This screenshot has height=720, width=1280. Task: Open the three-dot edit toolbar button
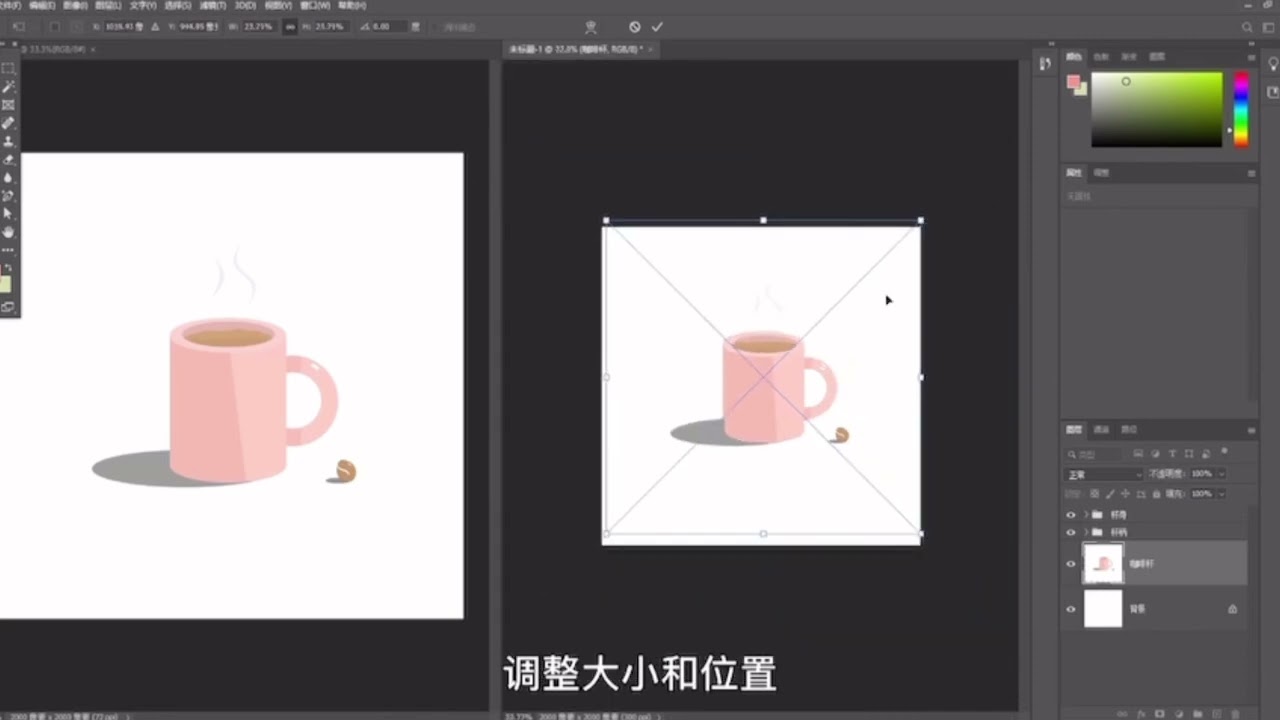pos(8,249)
